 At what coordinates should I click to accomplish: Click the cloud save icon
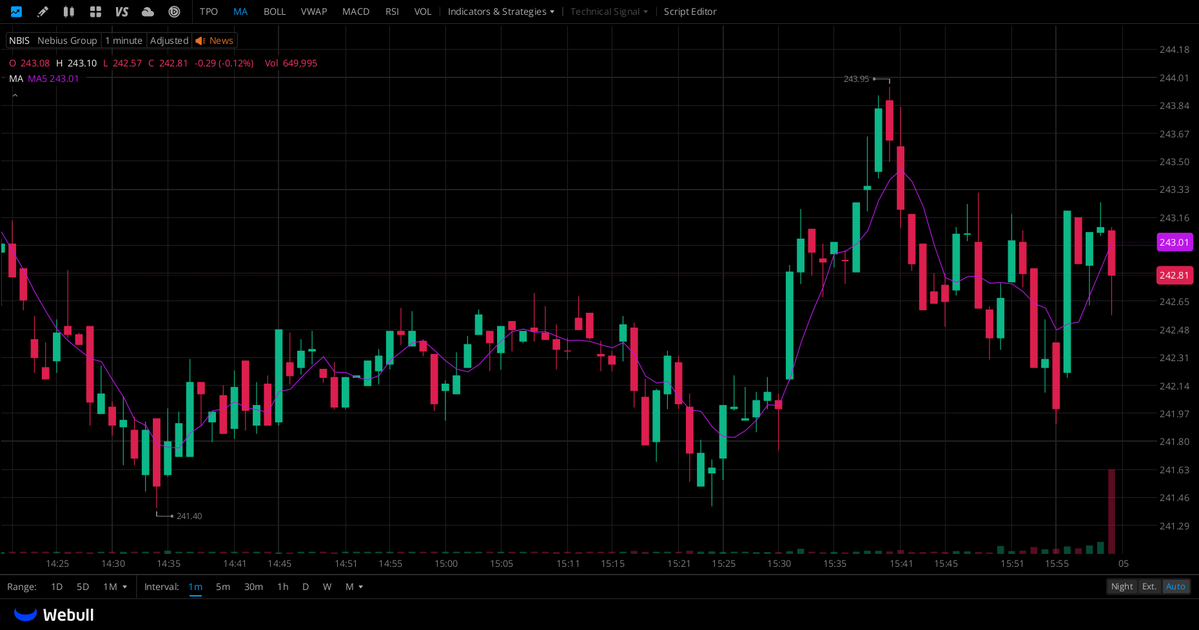[148, 11]
